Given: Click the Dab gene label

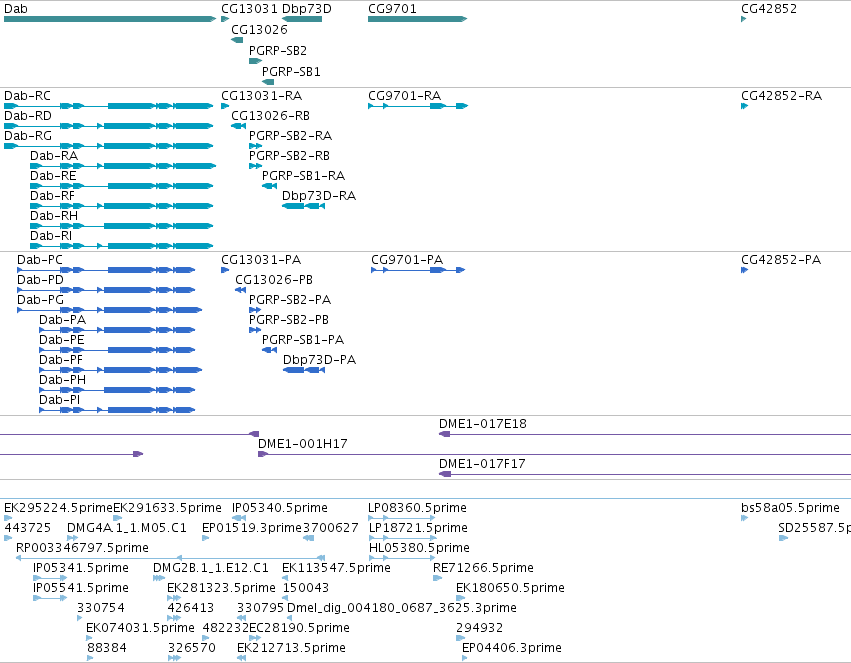Looking at the screenshot, I should 15,9.
